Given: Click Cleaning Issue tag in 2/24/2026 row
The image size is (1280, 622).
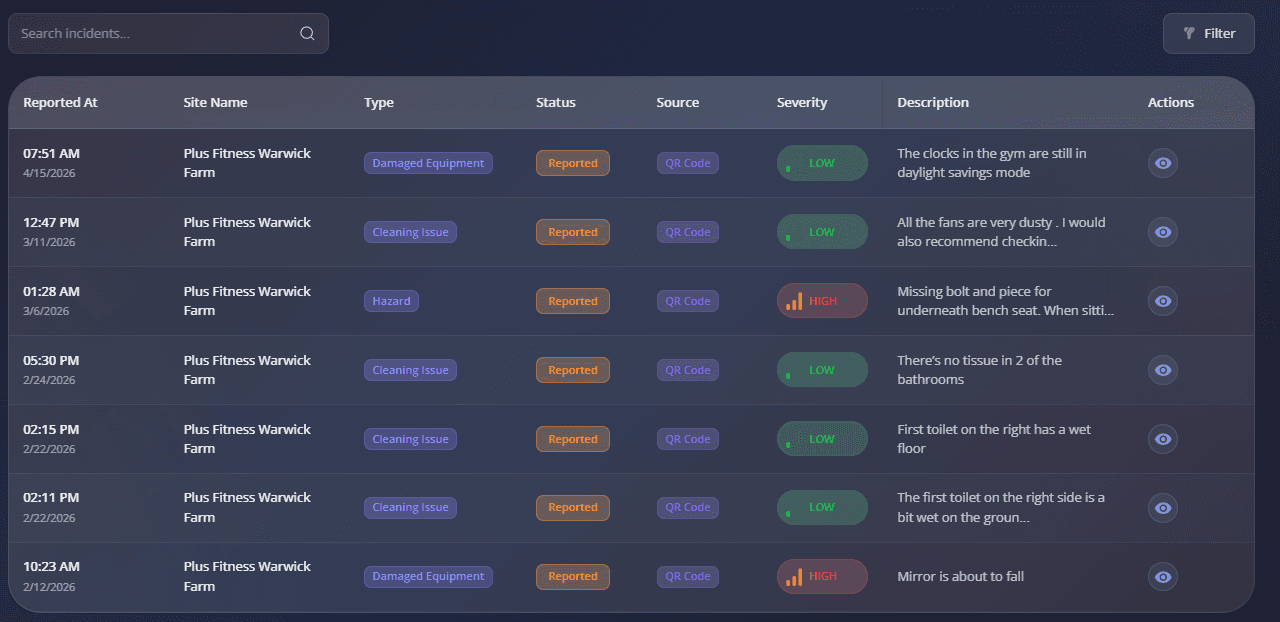Looking at the screenshot, I should pos(410,370).
